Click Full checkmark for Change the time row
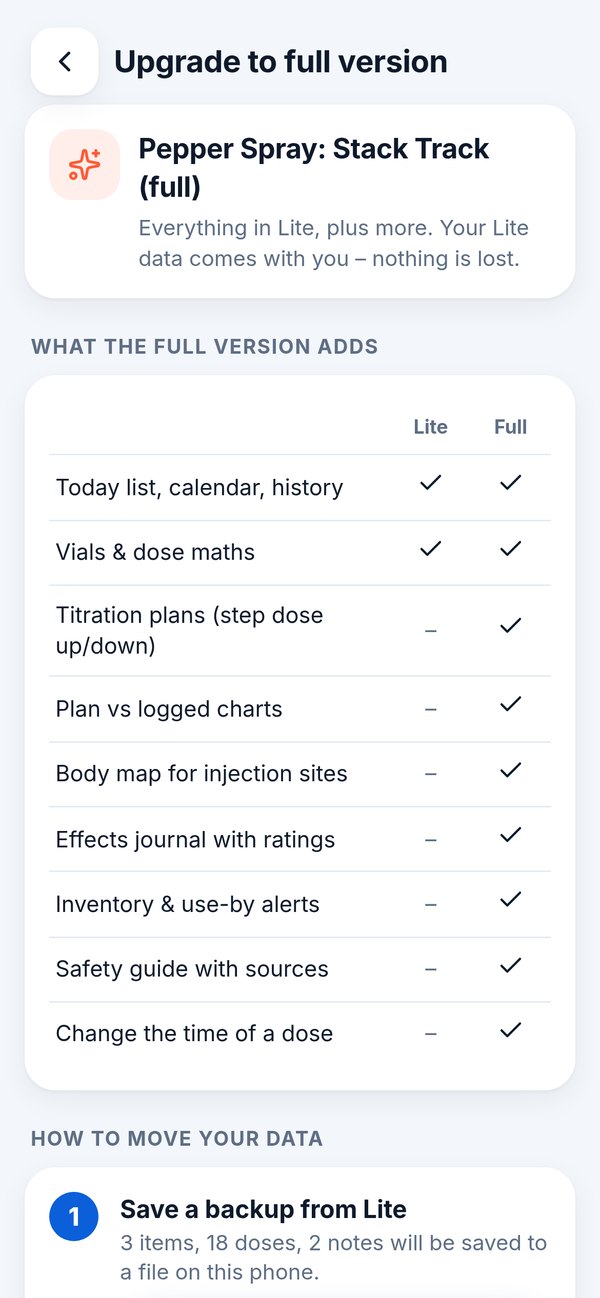The width and height of the screenshot is (600, 1298). pos(510,1030)
